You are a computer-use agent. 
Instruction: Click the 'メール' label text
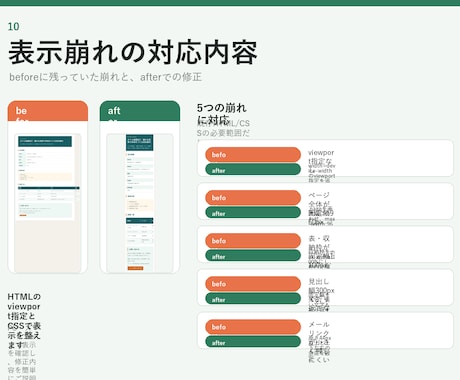[319, 324]
